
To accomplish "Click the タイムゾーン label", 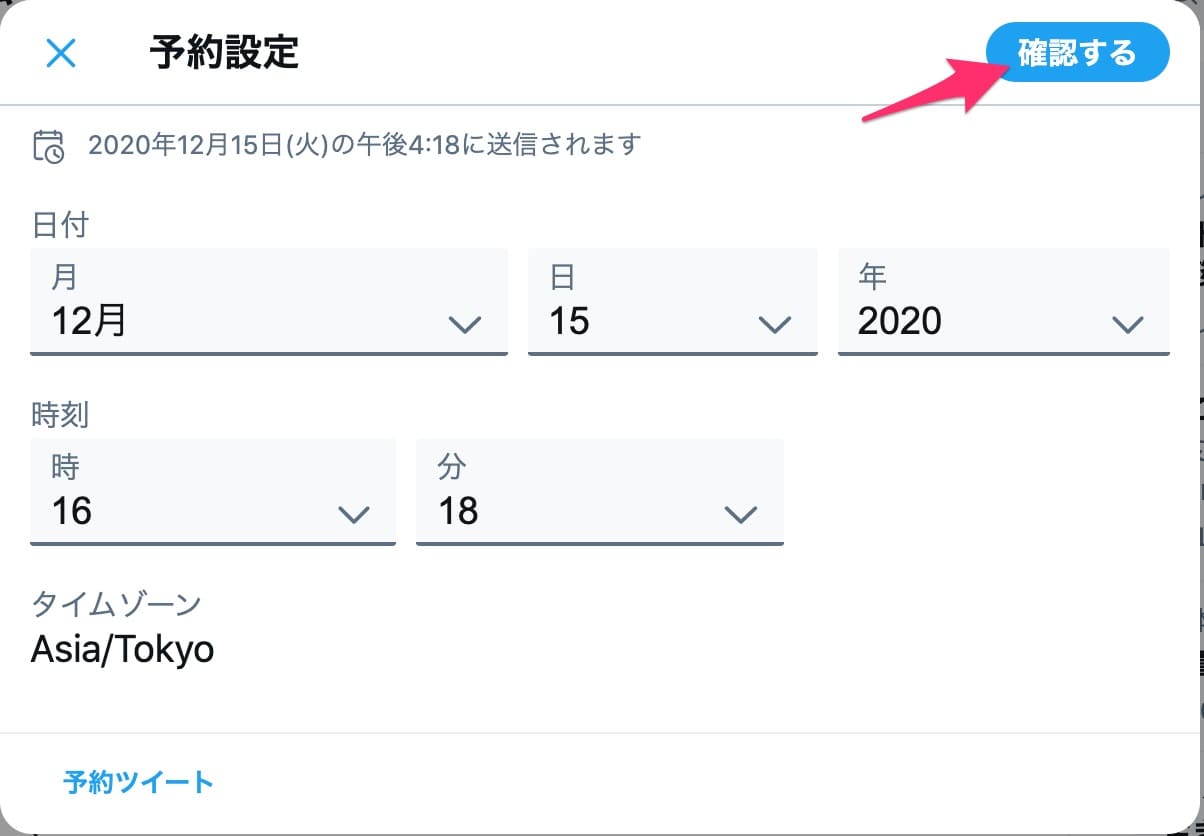I will (x=116, y=604).
